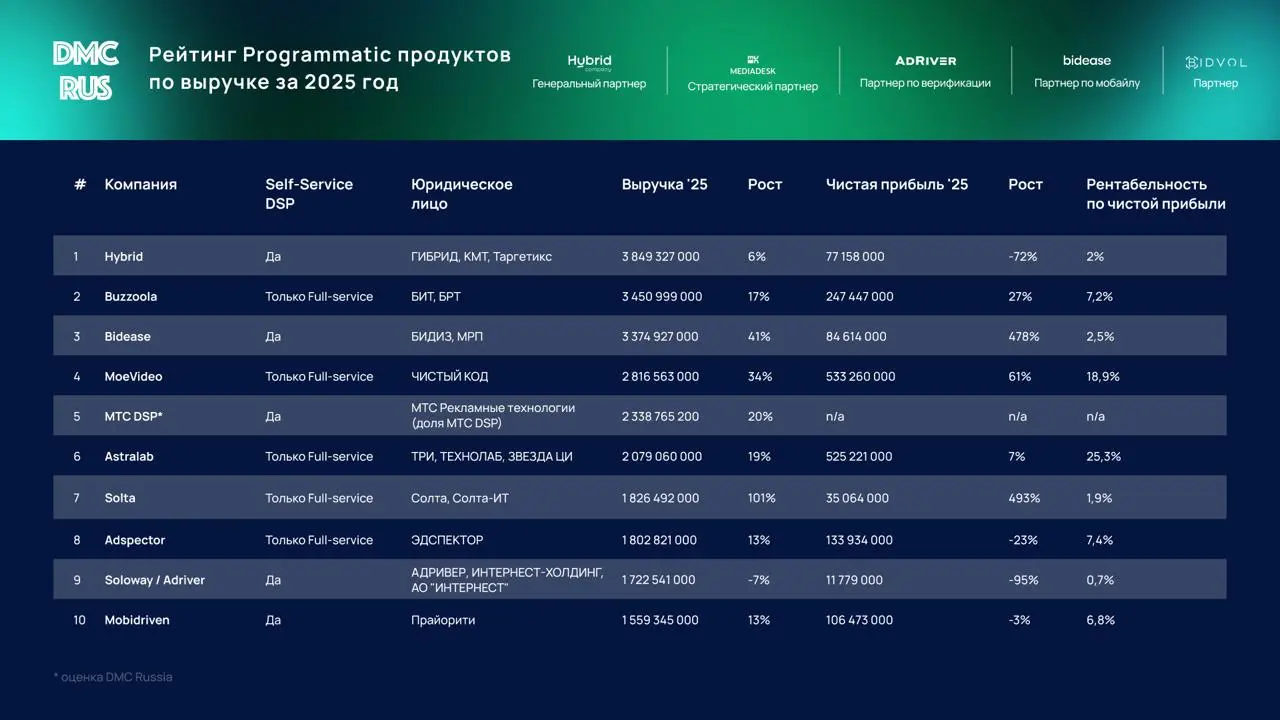Click net profit '247 447 000'
Image resolution: width=1280 pixels, height=720 pixels.
(x=860, y=297)
